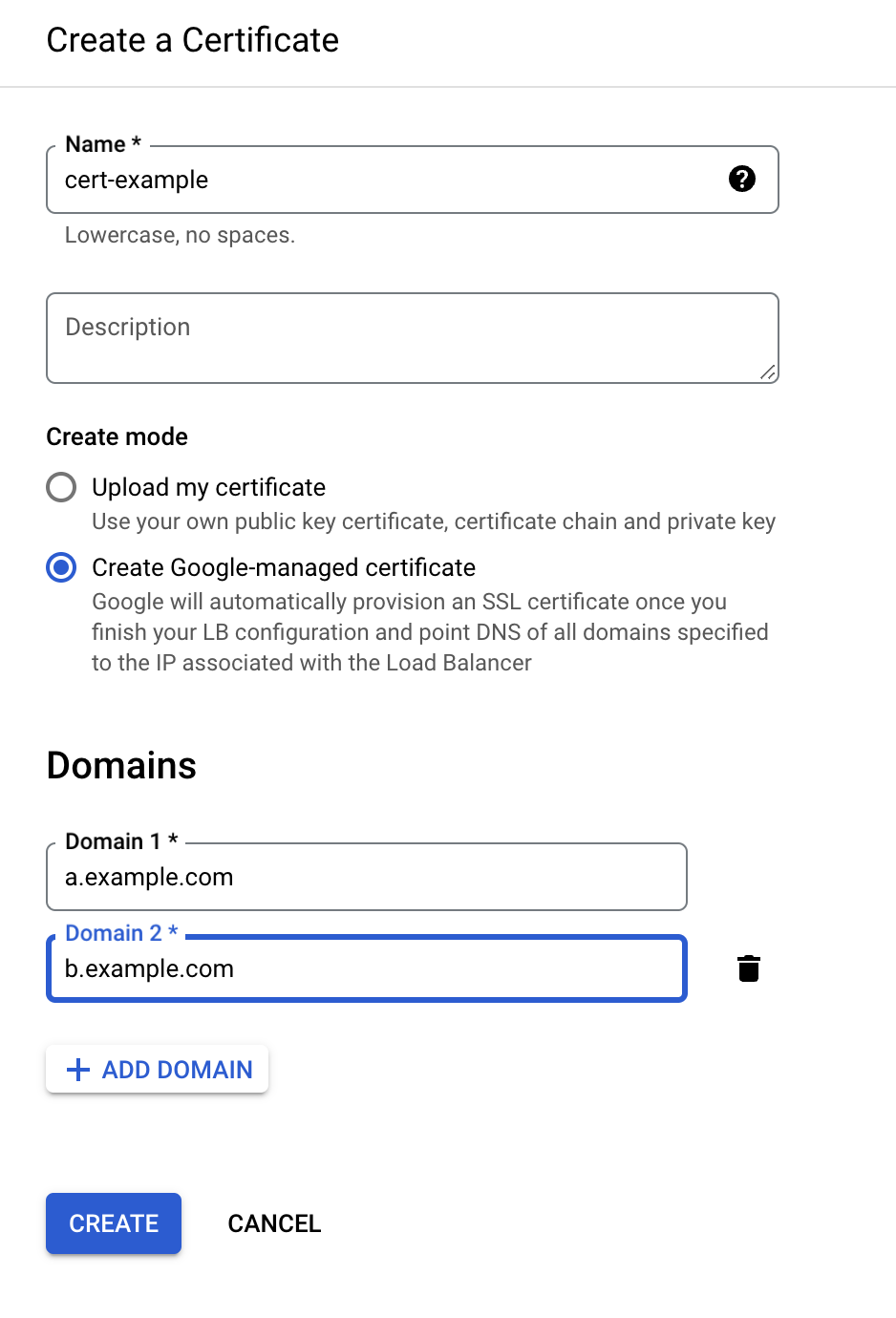Click the resize grip of the Description box
This screenshot has width=896, height=1318.
pos(768,372)
